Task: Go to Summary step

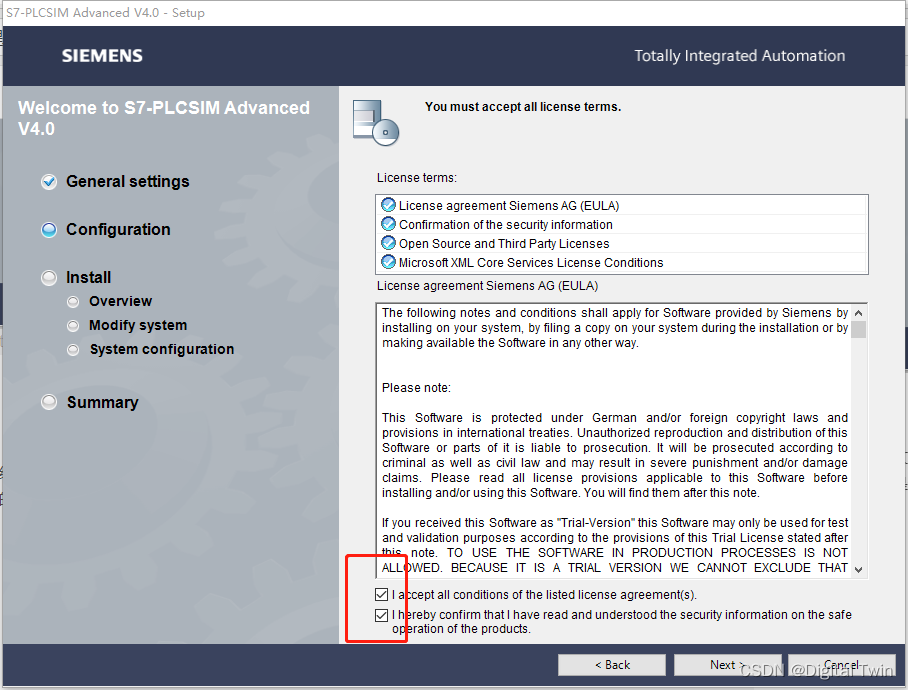Action: coord(102,402)
